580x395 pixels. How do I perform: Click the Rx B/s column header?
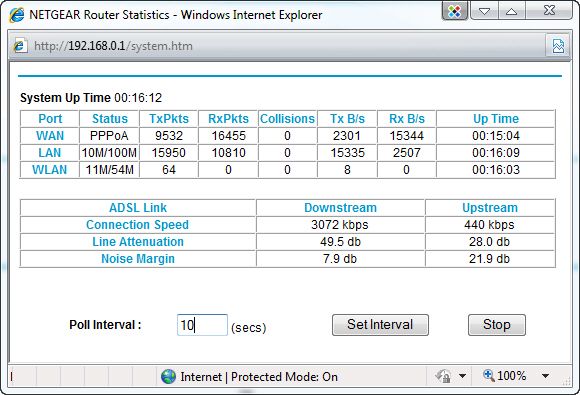(407, 119)
